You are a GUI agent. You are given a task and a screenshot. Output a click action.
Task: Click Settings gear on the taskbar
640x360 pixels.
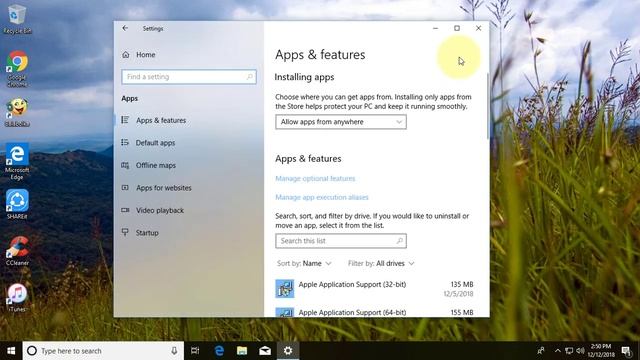pos(288,351)
